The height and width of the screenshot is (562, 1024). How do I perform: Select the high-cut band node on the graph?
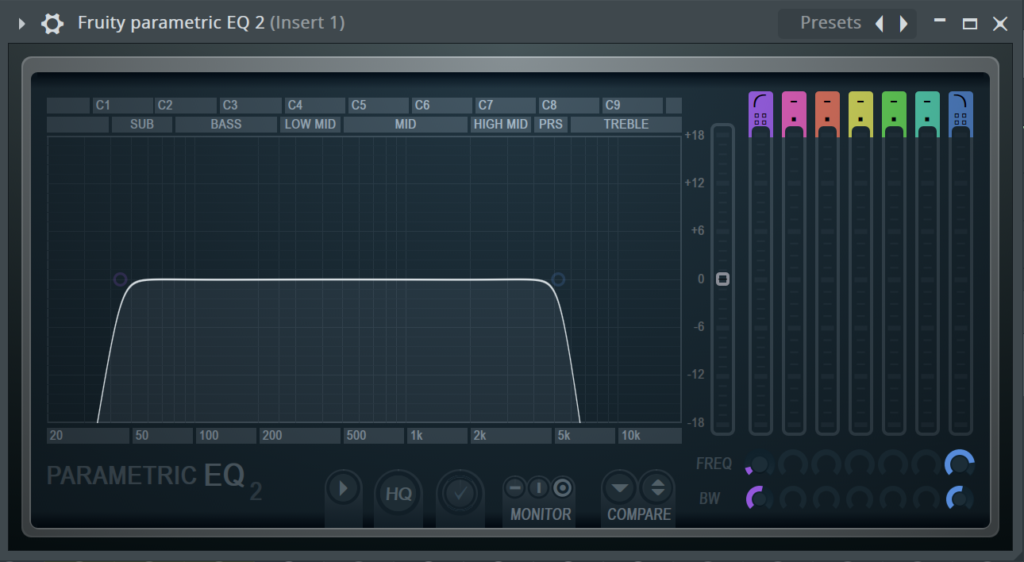click(558, 279)
